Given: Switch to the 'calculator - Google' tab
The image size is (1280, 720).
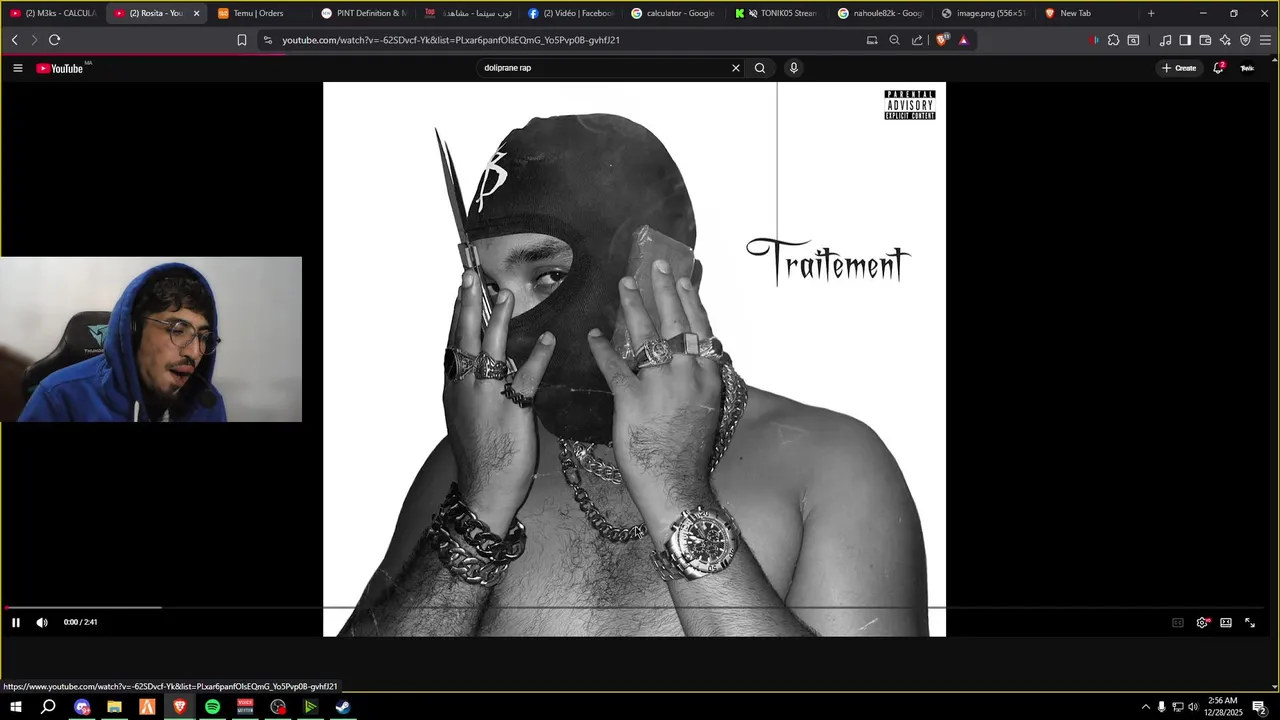Looking at the screenshot, I should (673, 13).
